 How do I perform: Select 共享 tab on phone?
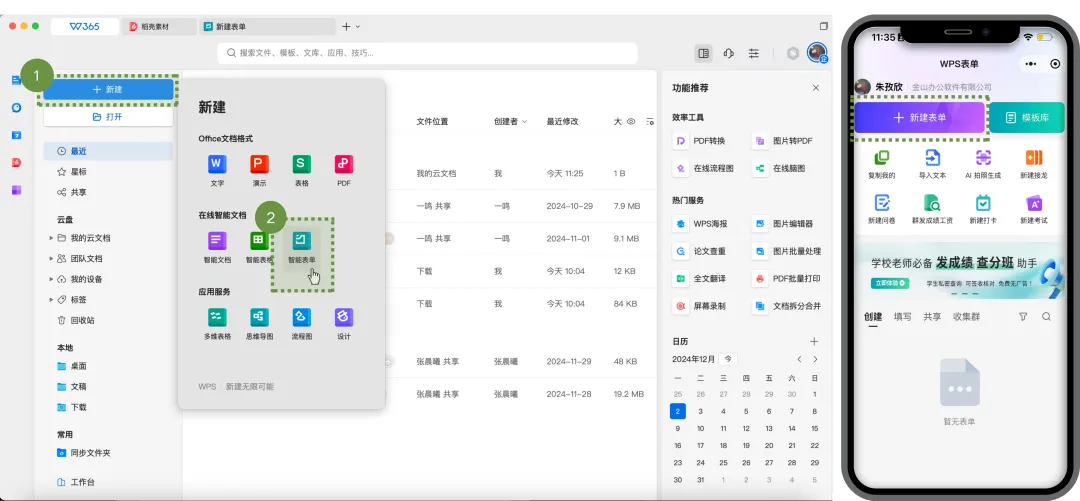click(x=932, y=317)
